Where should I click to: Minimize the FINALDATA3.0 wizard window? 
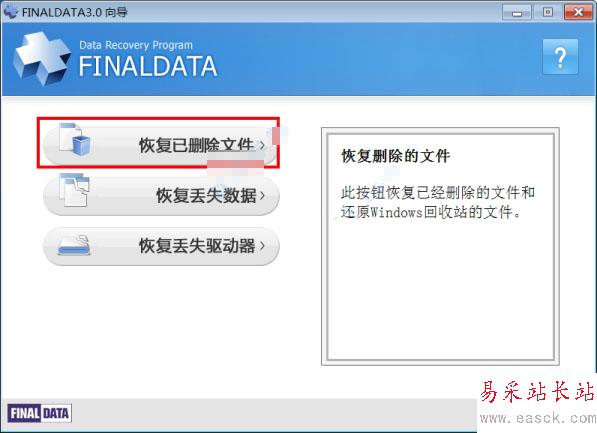[x=517, y=13]
